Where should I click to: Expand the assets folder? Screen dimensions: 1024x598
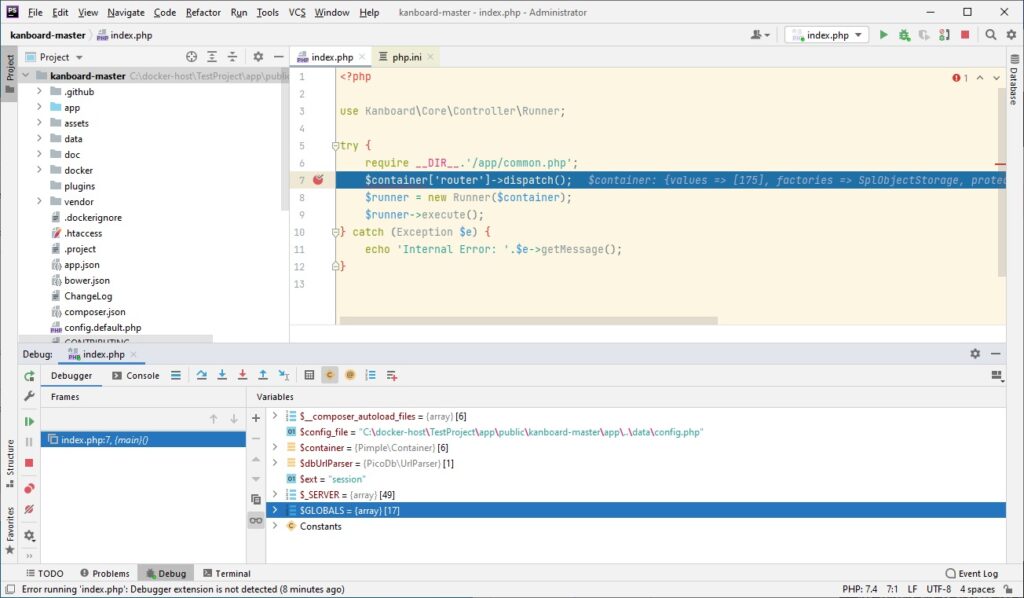coord(39,123)
